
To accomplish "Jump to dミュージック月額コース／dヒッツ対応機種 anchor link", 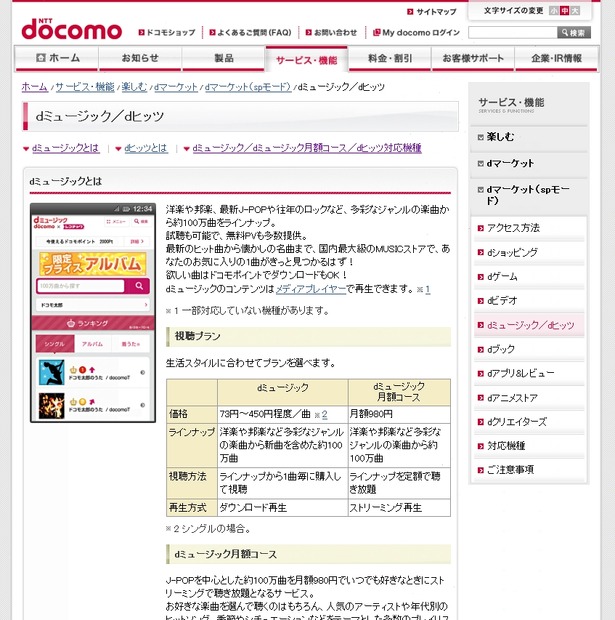I will [307, 148].
